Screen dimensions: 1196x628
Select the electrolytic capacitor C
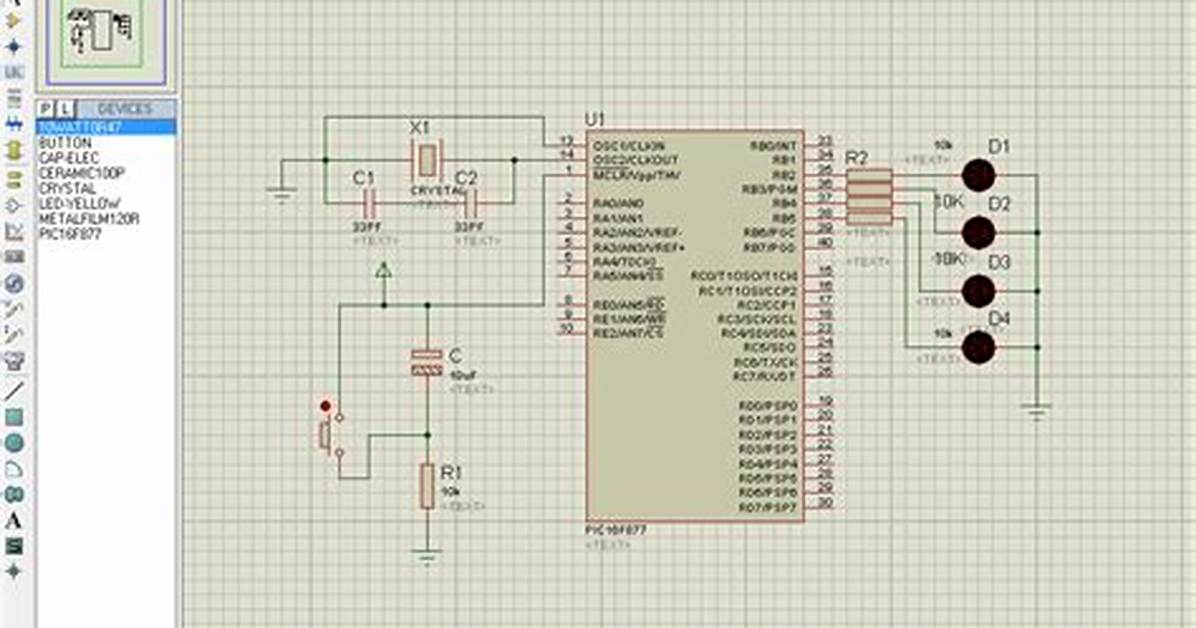[x=426, y=362]
